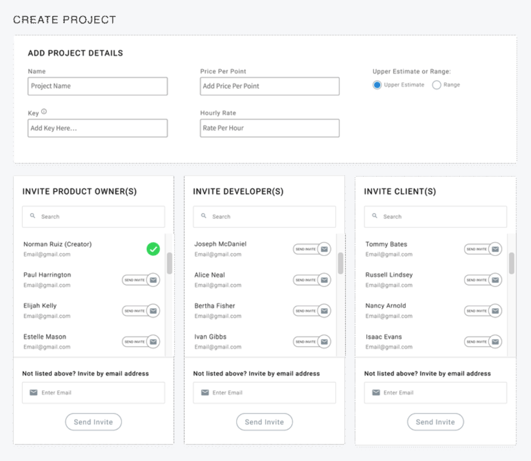The image size is (531, 461).
Task: Click search magnifier in Invite Developer(s) panel
Action: pos(204,216)
